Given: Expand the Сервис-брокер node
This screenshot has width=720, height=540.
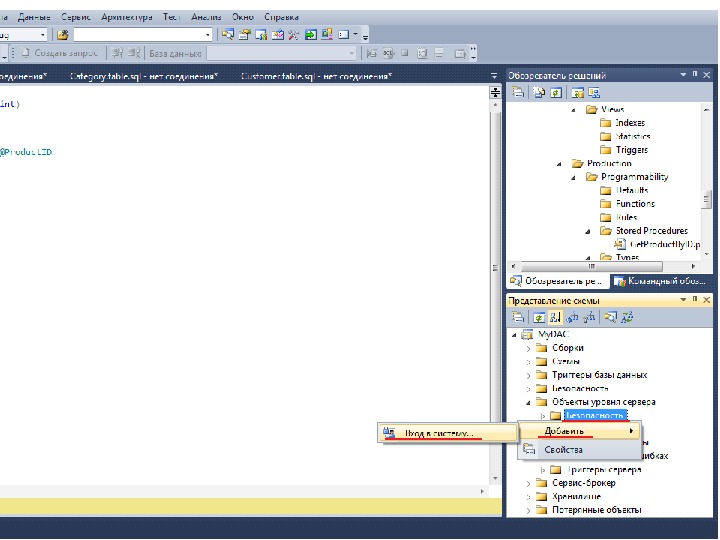Looking at the screenshot, I should (528, 484).
